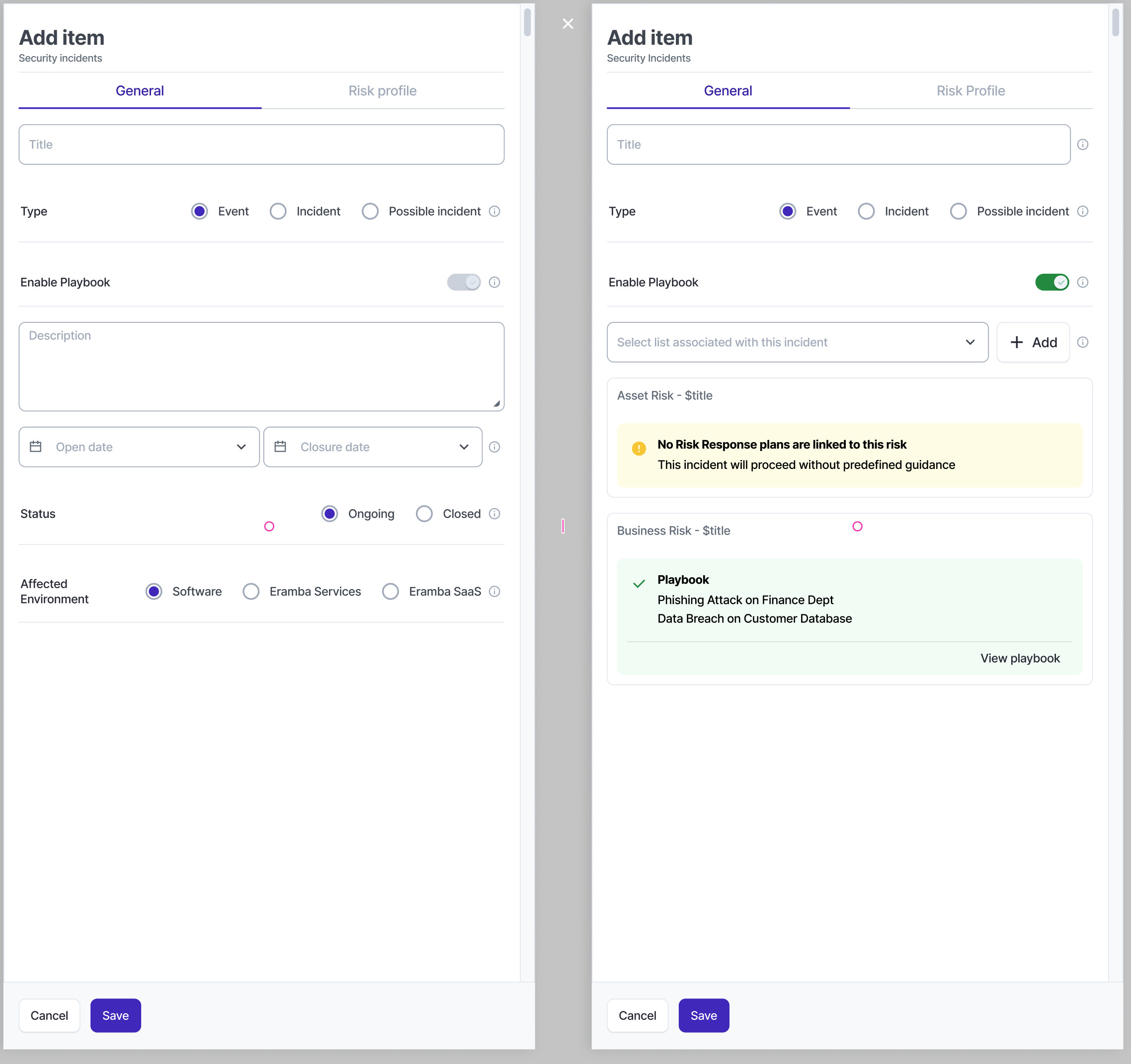Click info icon next to Closure date field
The image size is (1131, 1064).
pos(494,447)
